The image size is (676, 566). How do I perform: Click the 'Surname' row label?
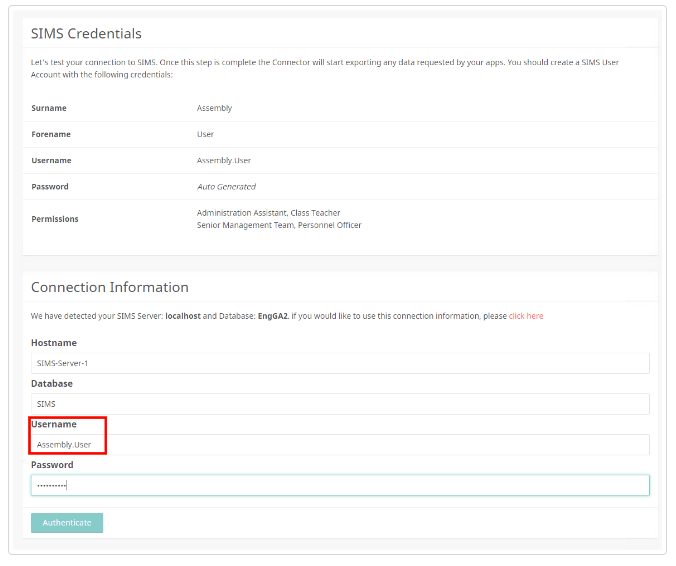pos(49,108)
